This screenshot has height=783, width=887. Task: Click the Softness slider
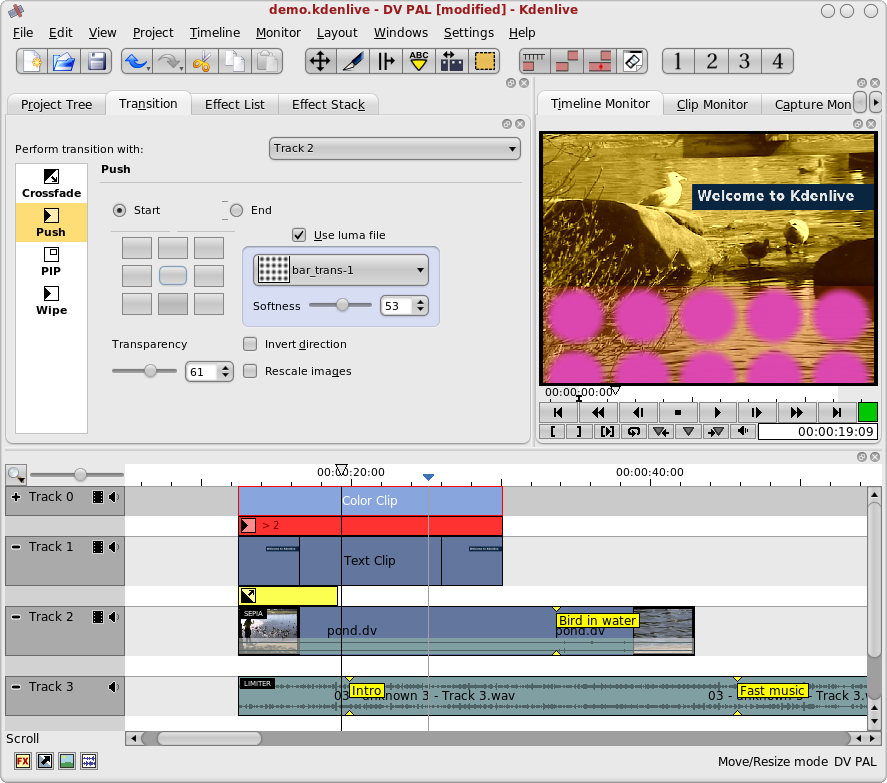[341, 306]
